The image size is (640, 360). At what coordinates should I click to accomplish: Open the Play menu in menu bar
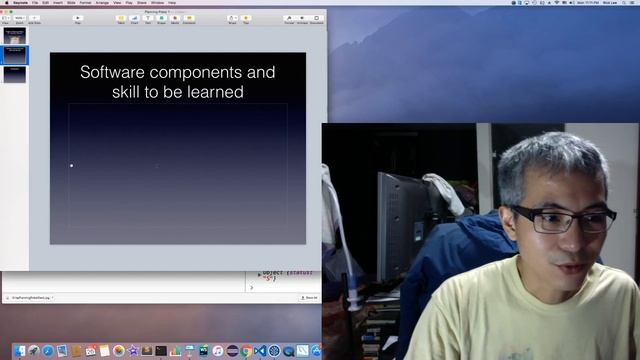point(129,2)
